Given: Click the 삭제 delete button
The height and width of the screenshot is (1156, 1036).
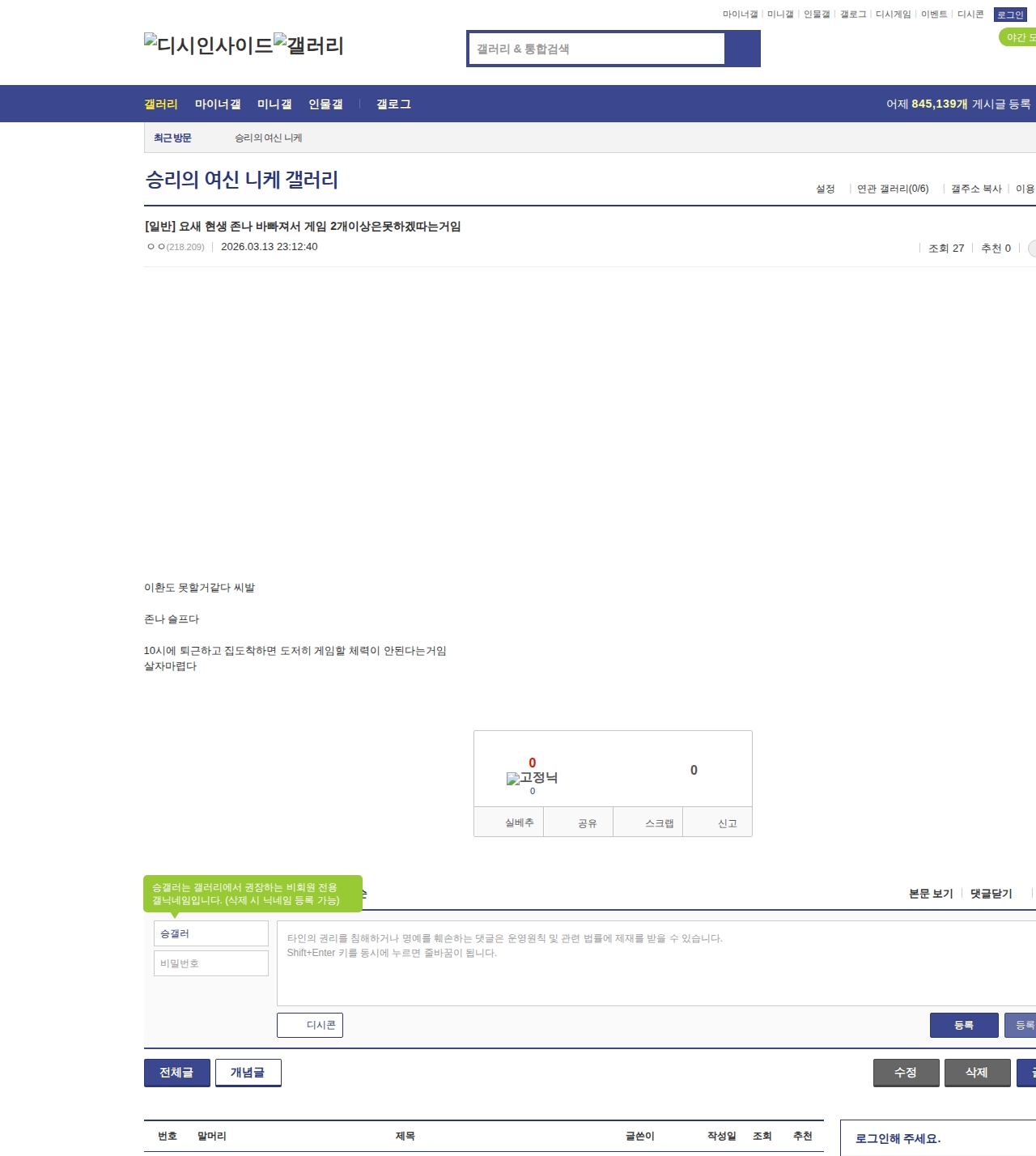Looking at the screenshot, I should tap(978, 1073).
